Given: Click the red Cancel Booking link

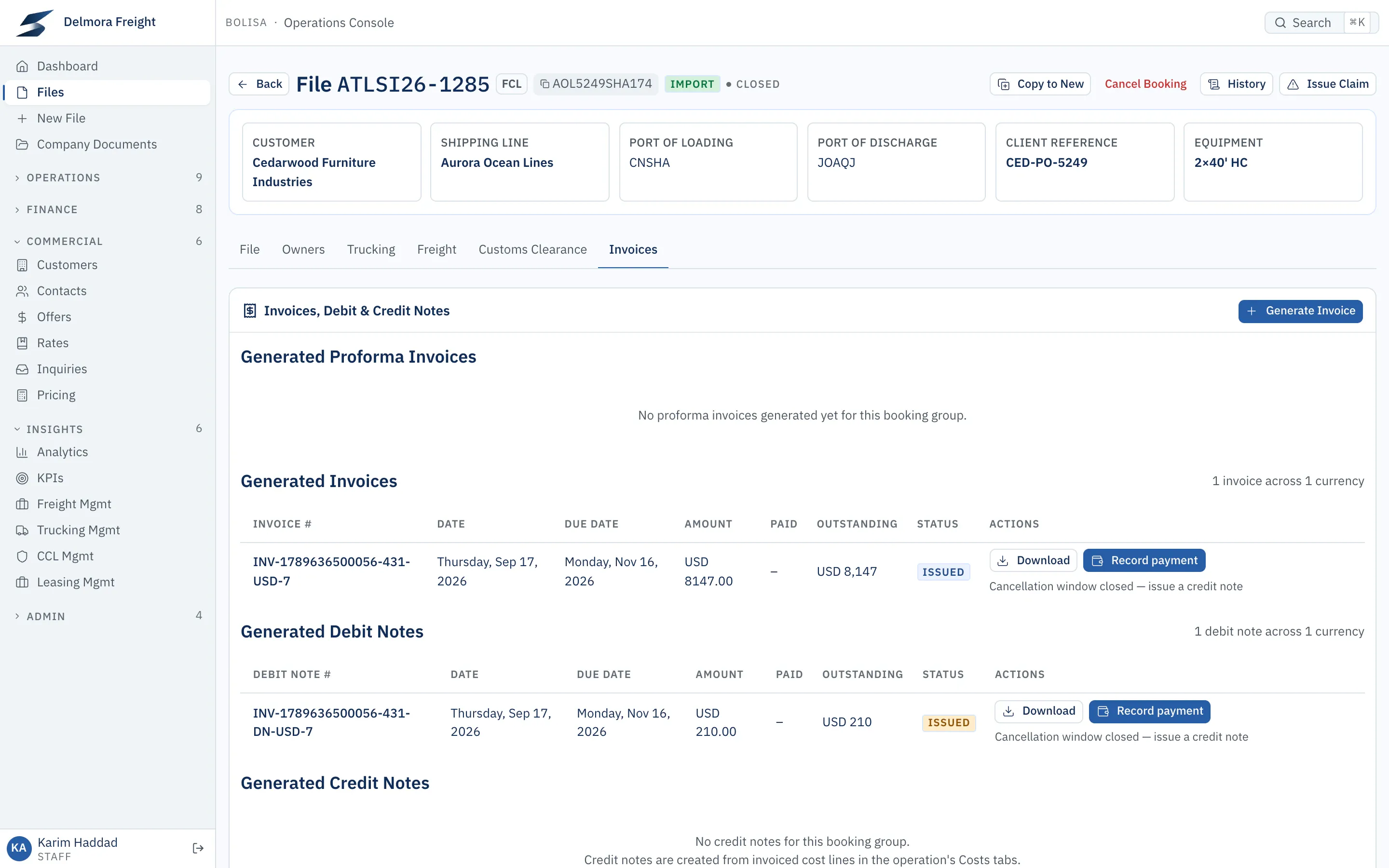Looking at the screenshot, I should (1145, 84).
